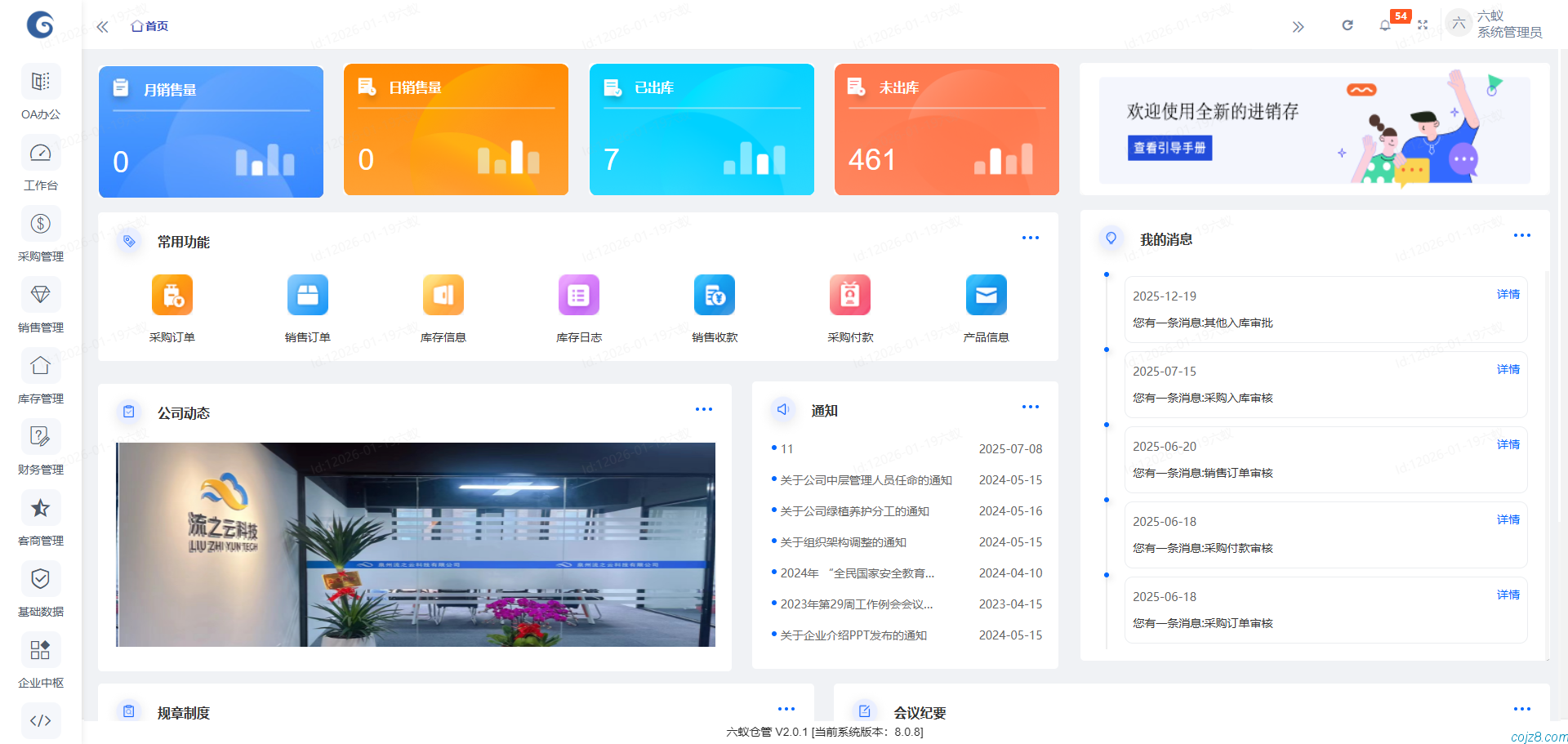Toggle fullscreen mode in the top bar
The image size is (1568, 744).
pyautogui.click(x=1423, y=25)
